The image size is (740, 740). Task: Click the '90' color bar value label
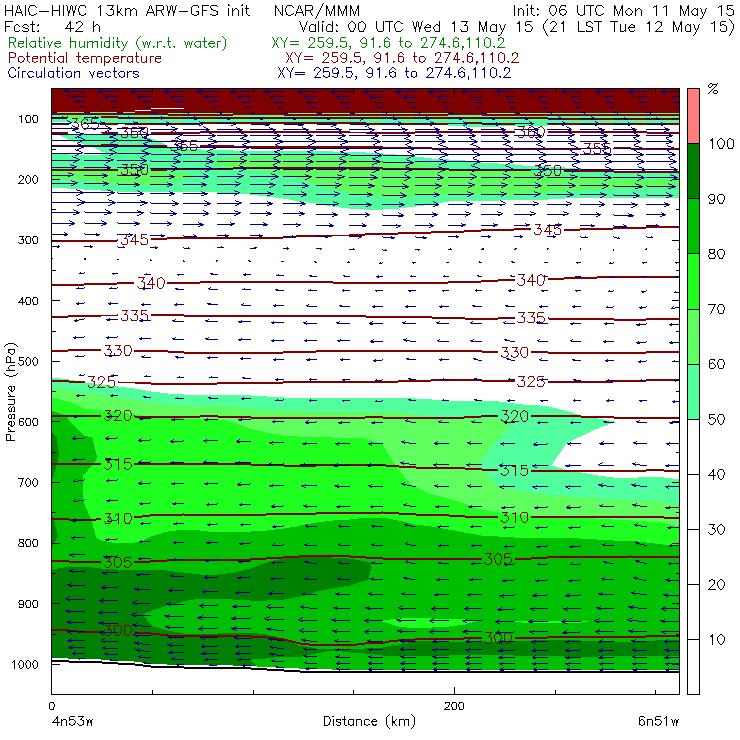[716, 199]
